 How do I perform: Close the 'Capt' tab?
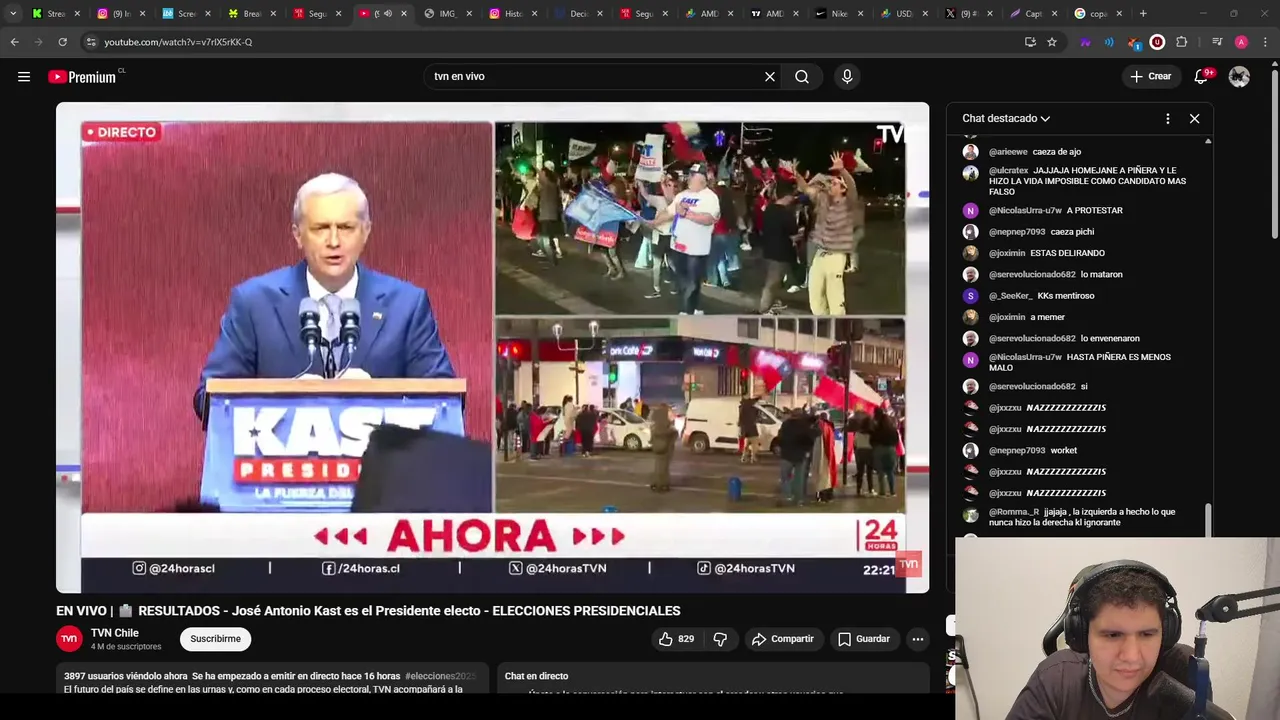point(1054,14)
